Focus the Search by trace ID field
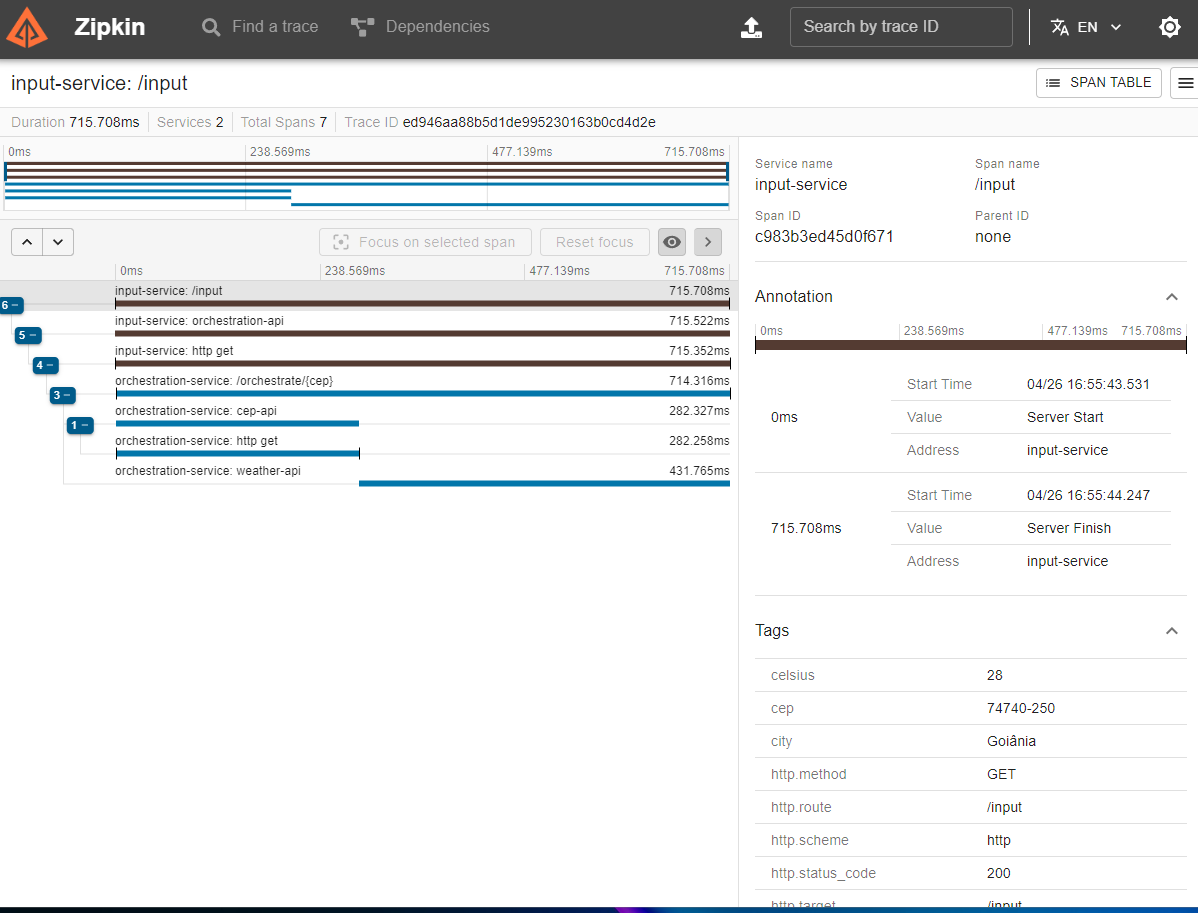Viewport: 1198px width, 913px height. [901, 27]
